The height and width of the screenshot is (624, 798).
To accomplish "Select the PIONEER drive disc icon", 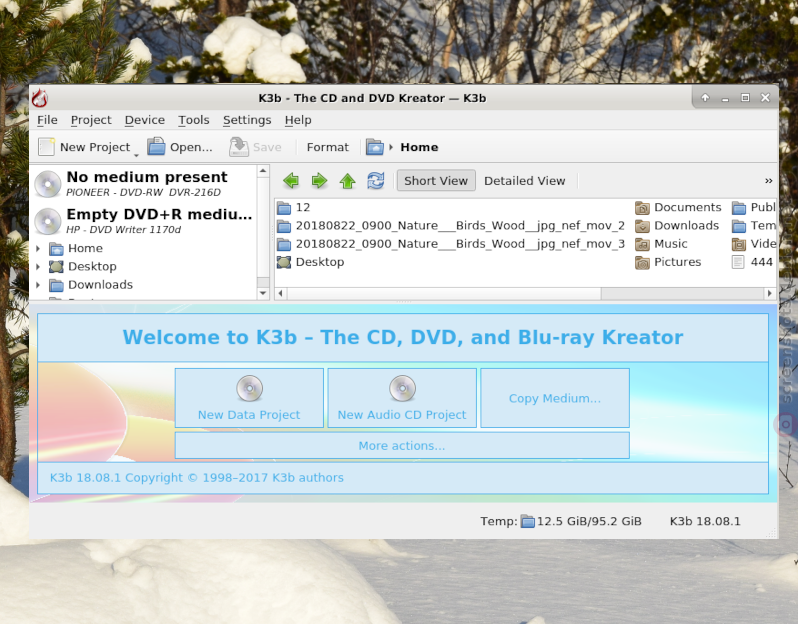I will pyautogui.click(x=48, y=184).
